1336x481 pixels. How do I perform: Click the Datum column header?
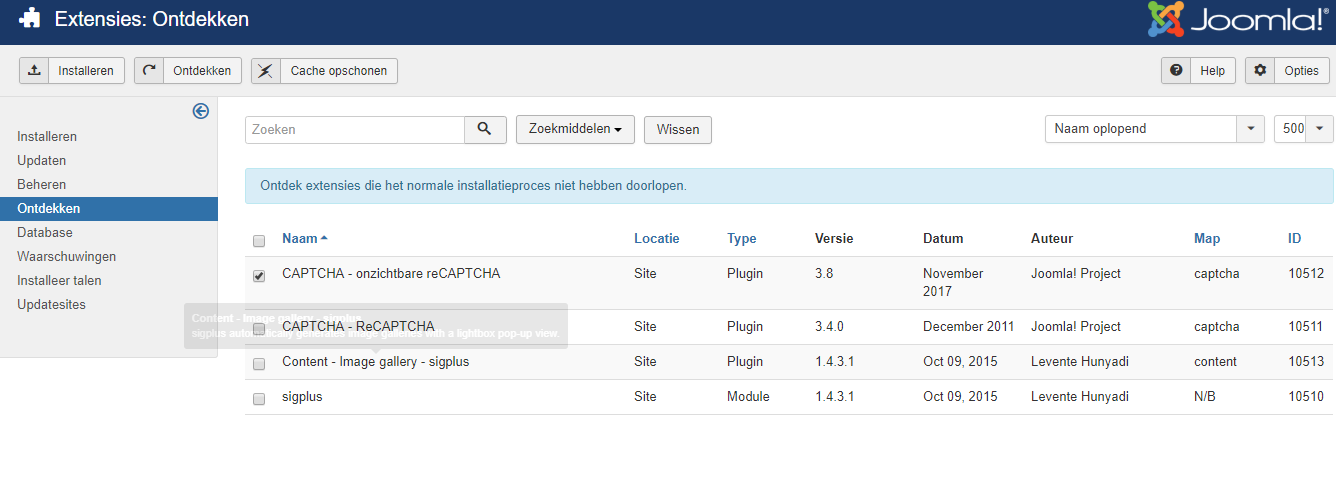click(x=943, y=239)
